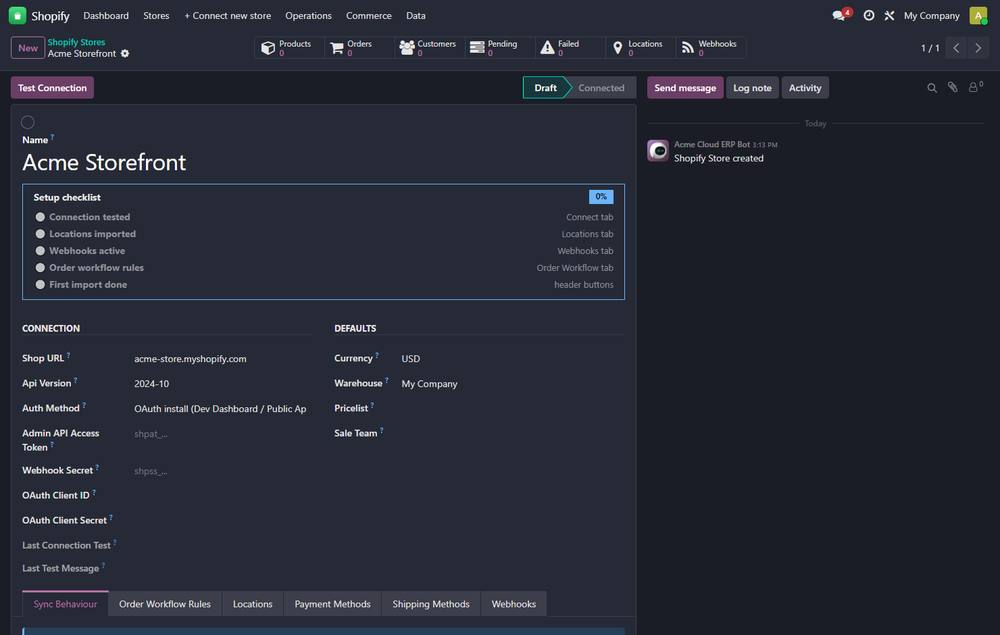1000x635 pixels.
Task: Click the Activity button
Action: [x=805, y=88]
